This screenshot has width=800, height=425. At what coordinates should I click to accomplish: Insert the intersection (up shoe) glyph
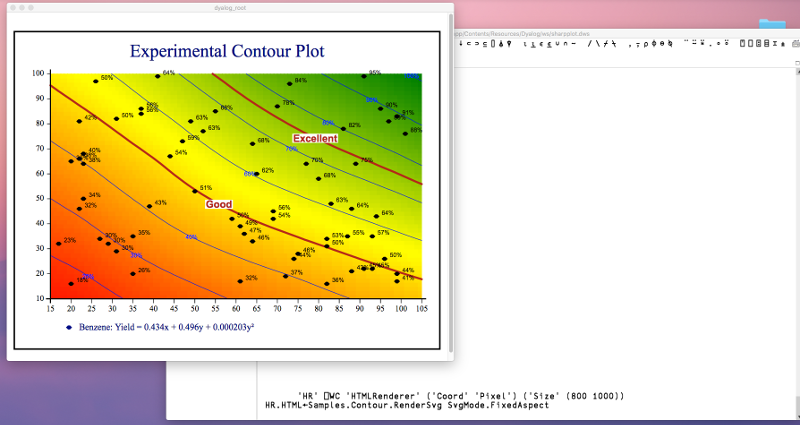565,44
